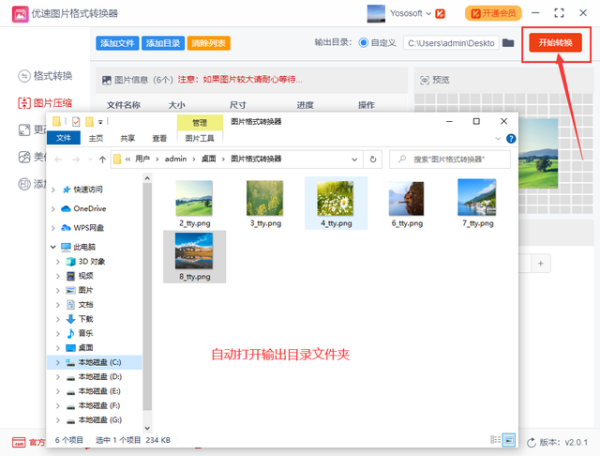600x456 pixels.
Task: Open the output directory folder icon
Action: (x=508, y=44)
